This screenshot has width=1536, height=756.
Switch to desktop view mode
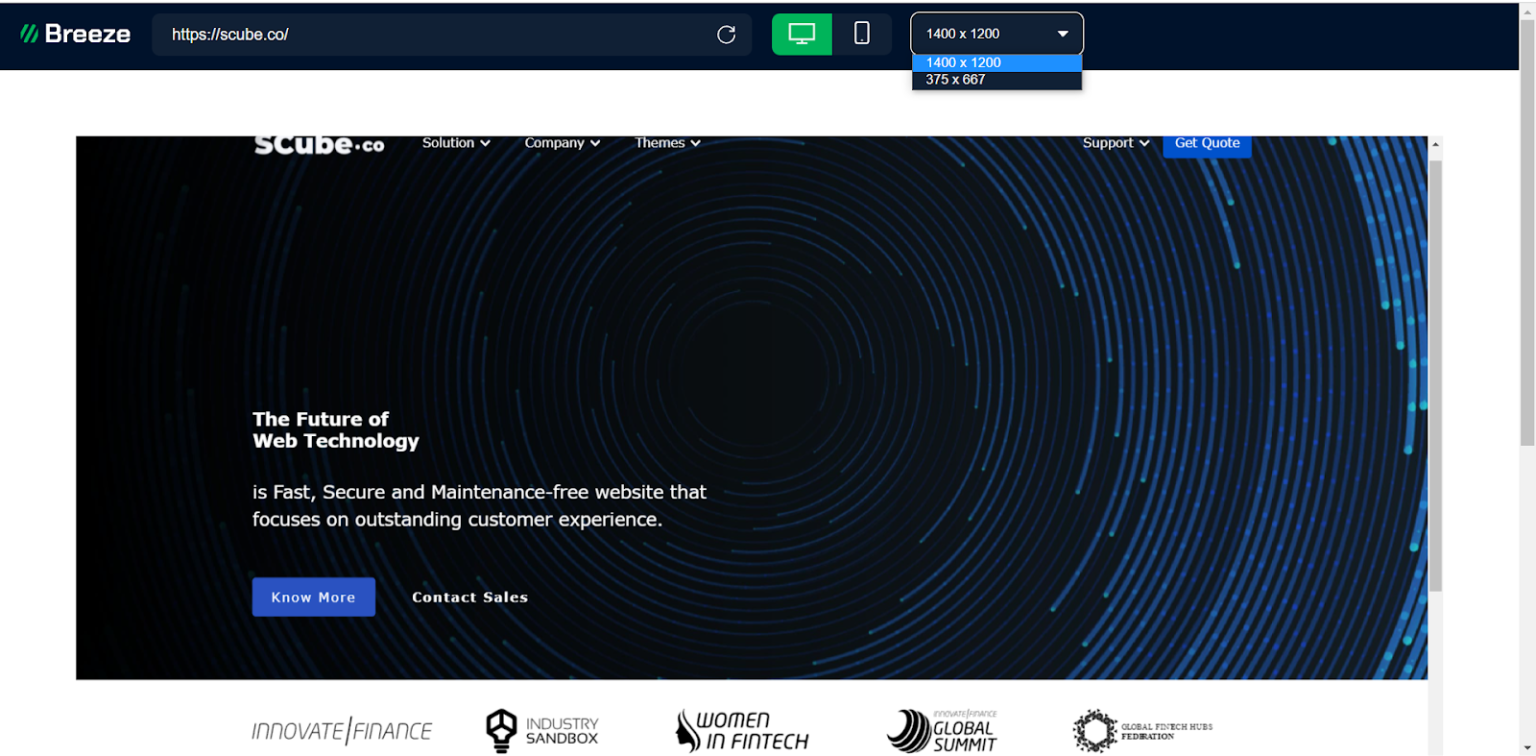click(802, 34)
